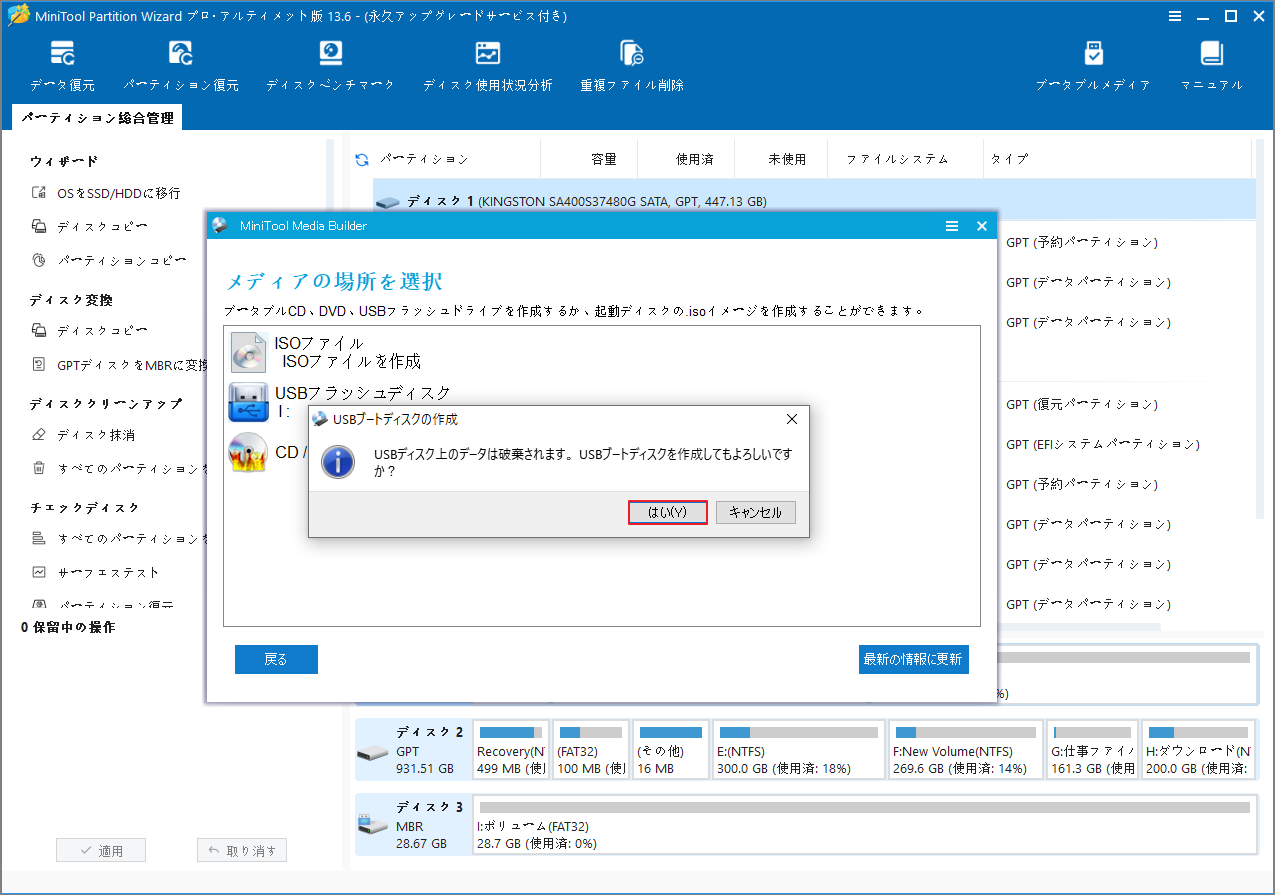Open the データ復元 tool icon
This screenshot has width=1275, height=895.
pyautogui.click(x=63, y=54)
